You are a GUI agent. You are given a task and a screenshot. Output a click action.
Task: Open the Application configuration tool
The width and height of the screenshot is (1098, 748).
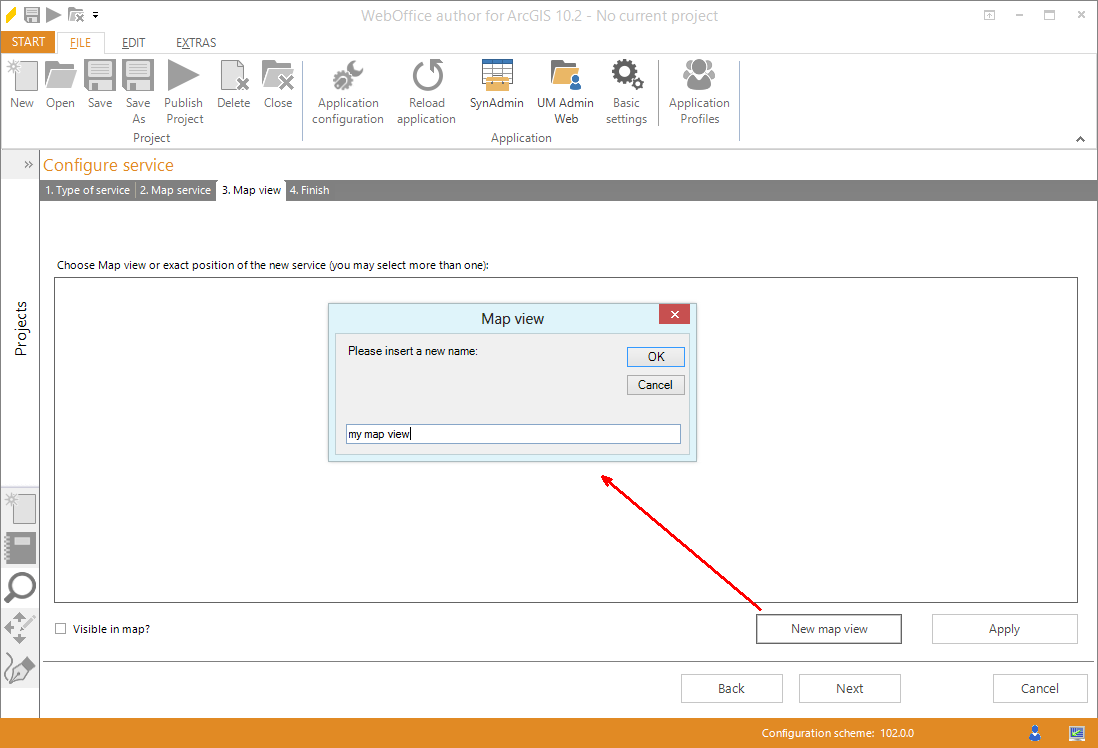point(347,90)
